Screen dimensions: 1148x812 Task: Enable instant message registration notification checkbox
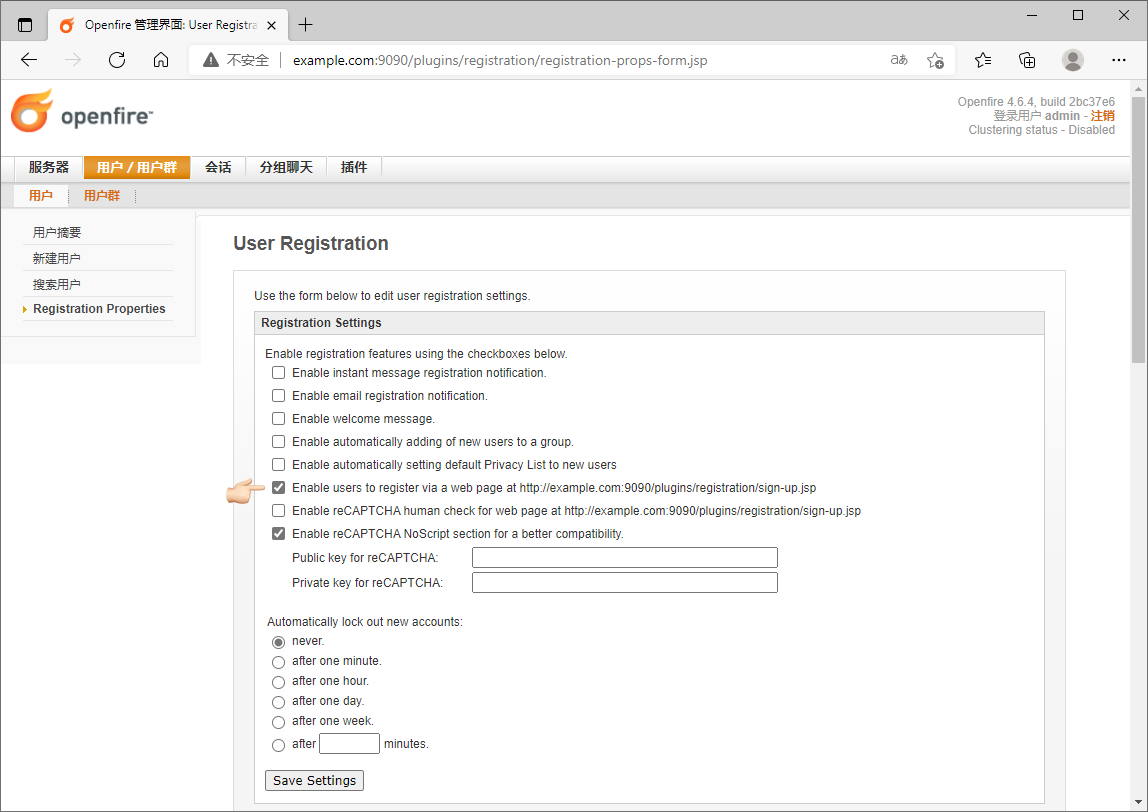point(278,373)
